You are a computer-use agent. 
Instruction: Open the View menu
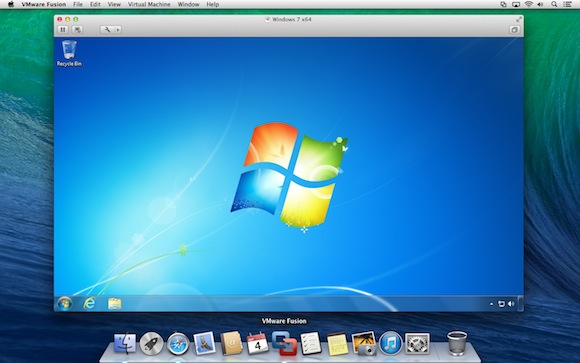point(114,4)
